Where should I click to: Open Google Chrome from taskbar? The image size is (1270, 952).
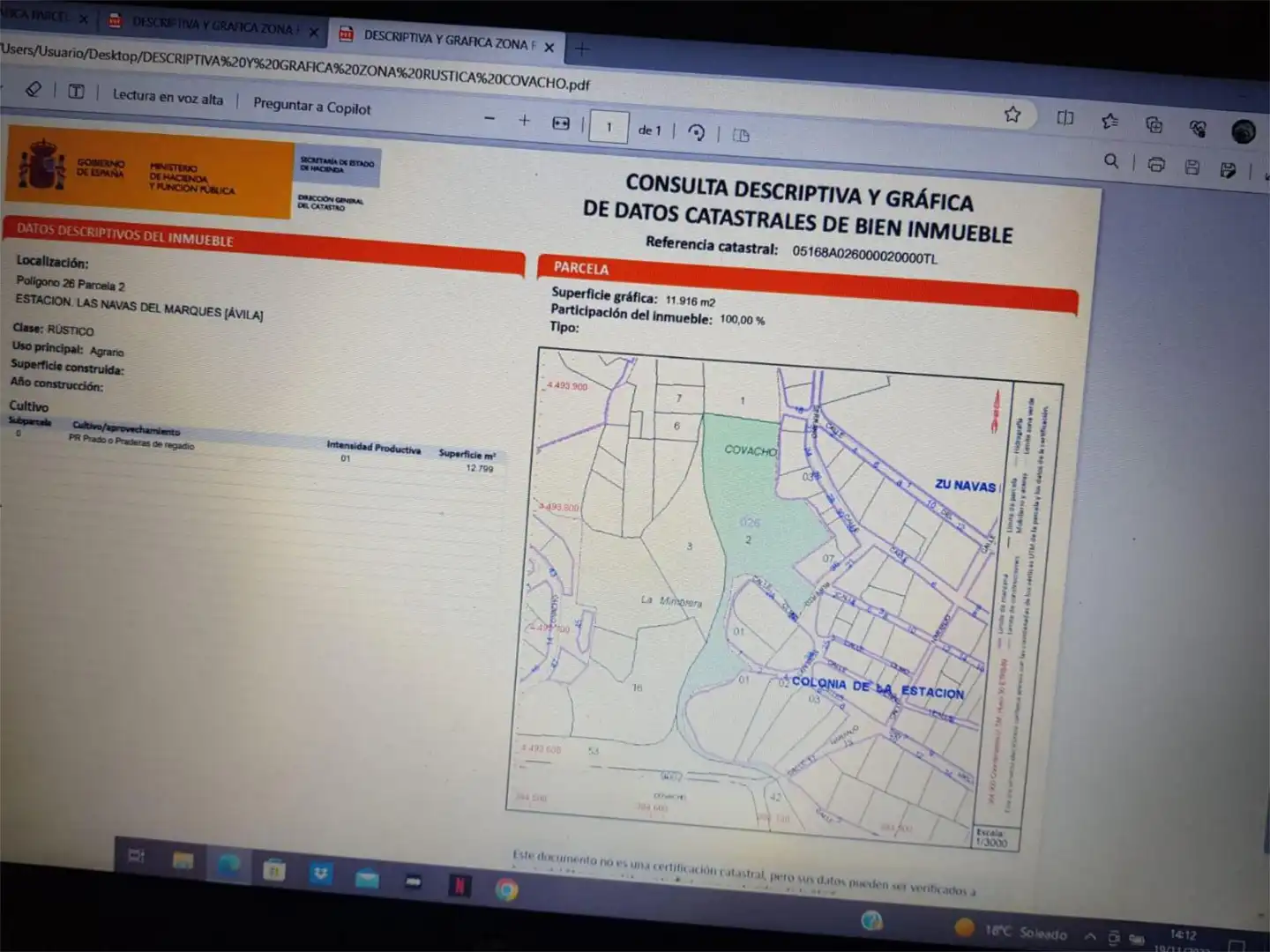pyautogui.click(x=506, y=889)
